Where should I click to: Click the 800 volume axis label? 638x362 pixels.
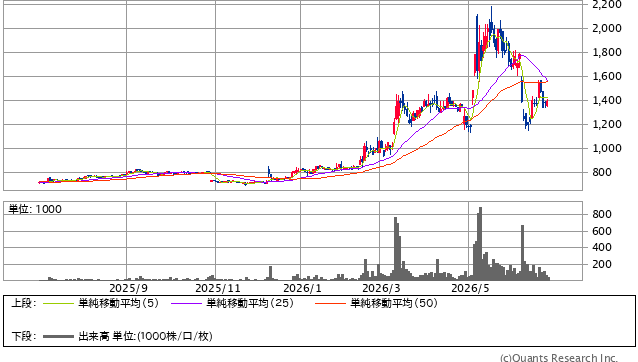coord(602,214)
